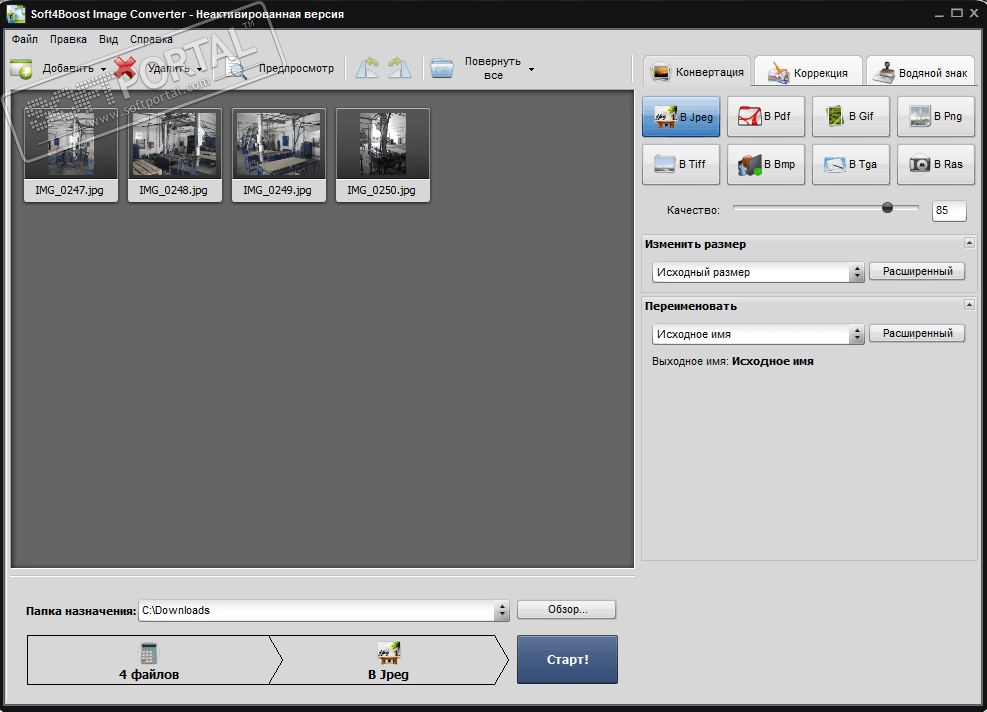Open the destination folder dropdown arrow
The width and height of the screenshot is (987, 712).
click(502, 610)
